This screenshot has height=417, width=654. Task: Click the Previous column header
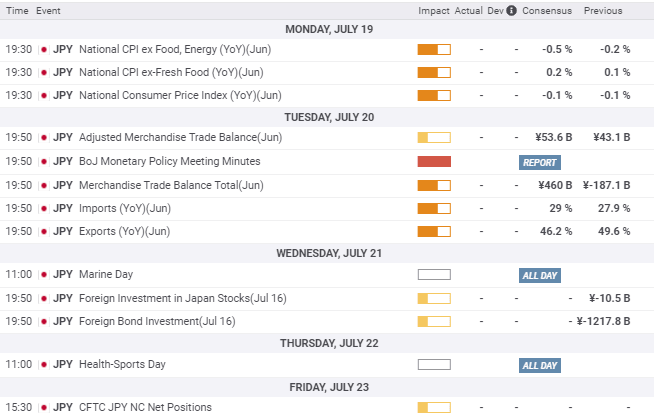(x=603, y=11)
